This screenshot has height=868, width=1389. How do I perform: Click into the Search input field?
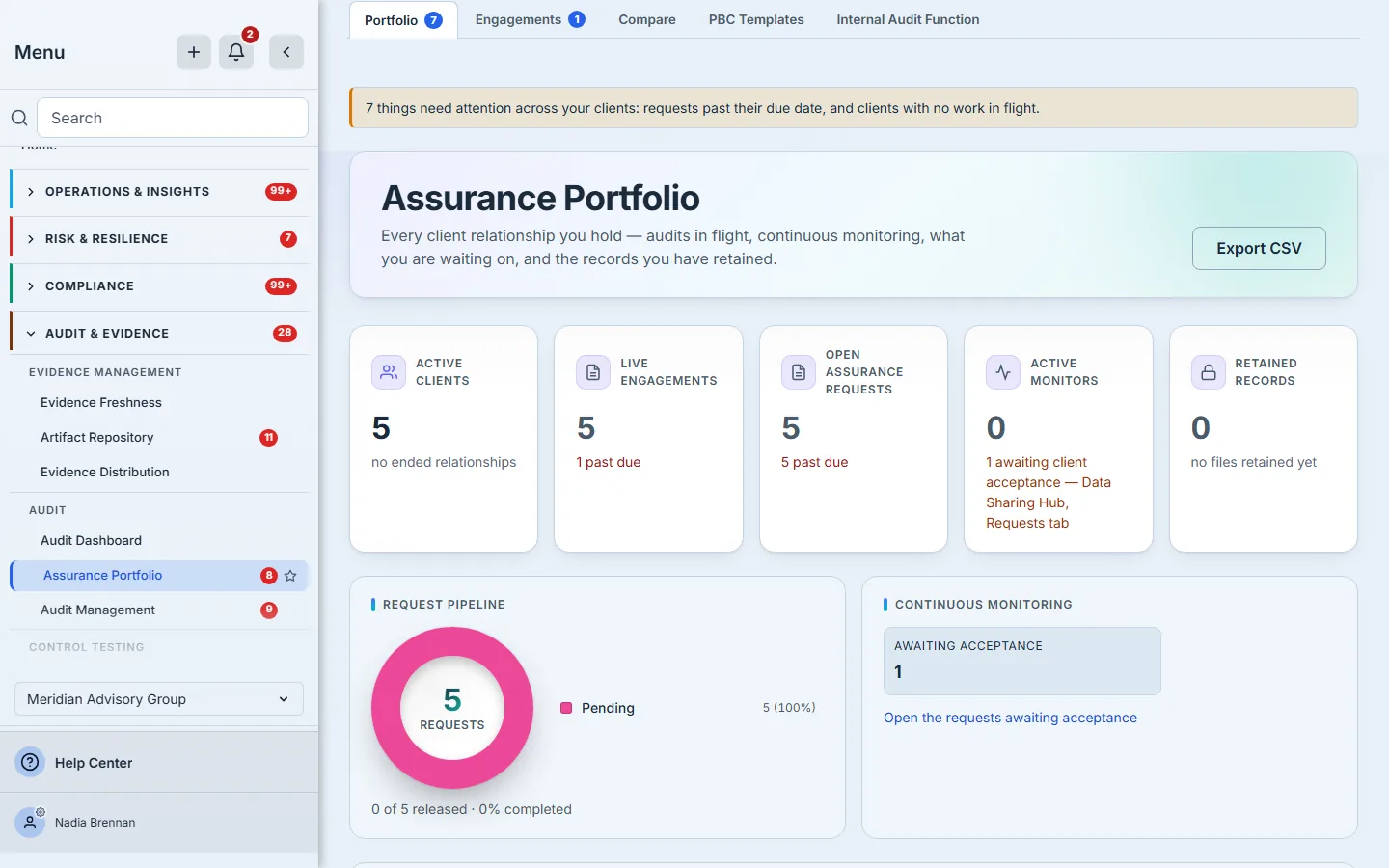pos(173,118)
